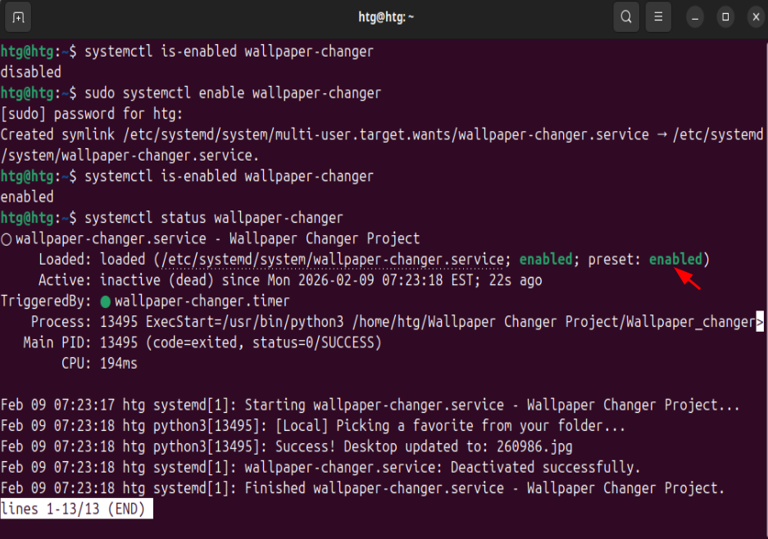Click the disabled output line
This screenshot has height=539, width=768.
click(31, 72)
